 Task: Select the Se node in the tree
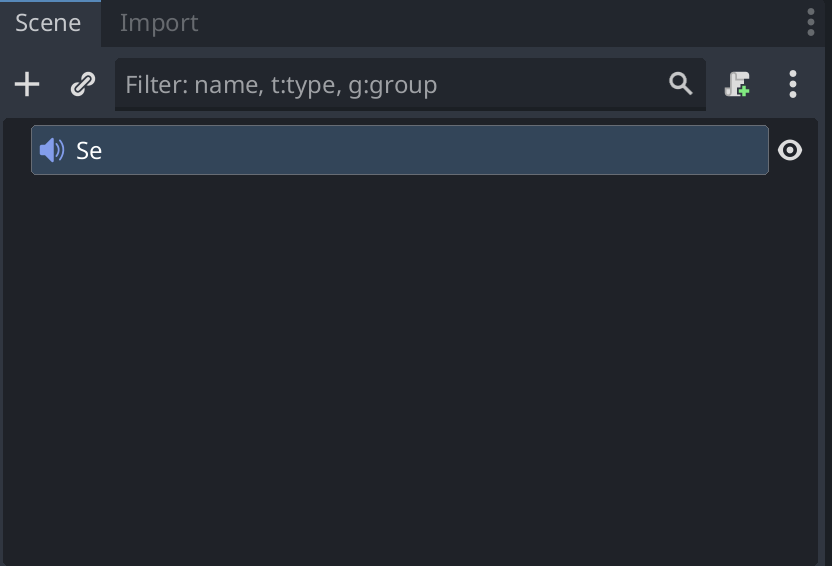pyautogui.click(x=400, y=150)
